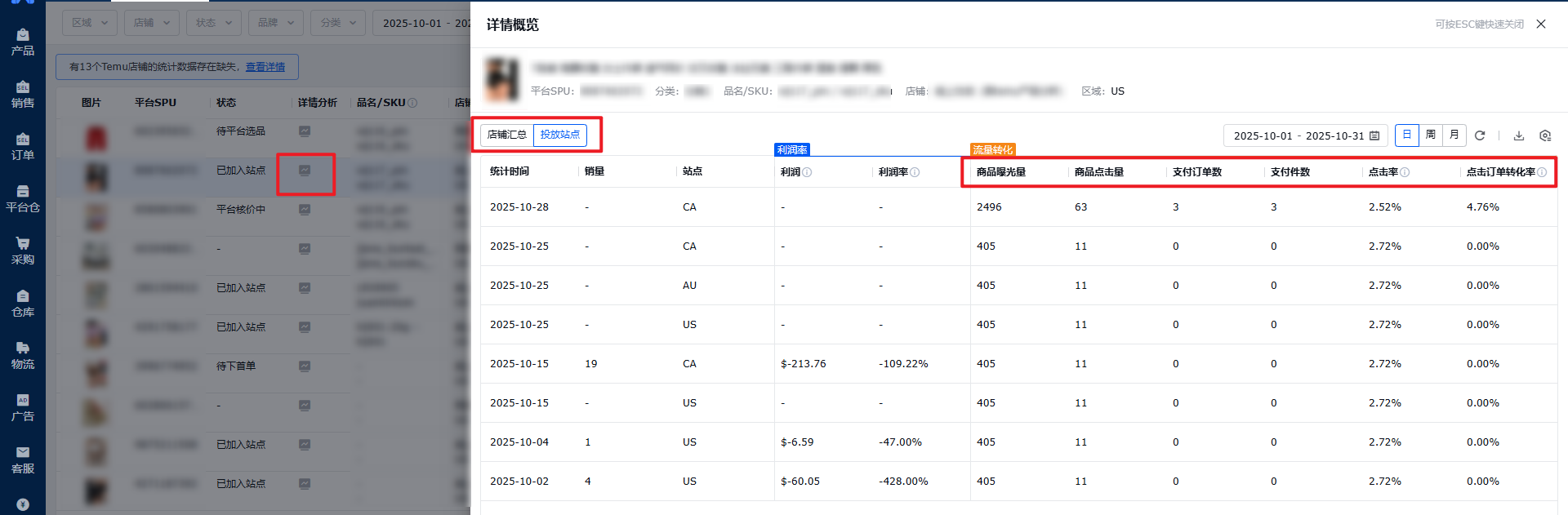Select 日 time granularity

(x=1407, y=135)
